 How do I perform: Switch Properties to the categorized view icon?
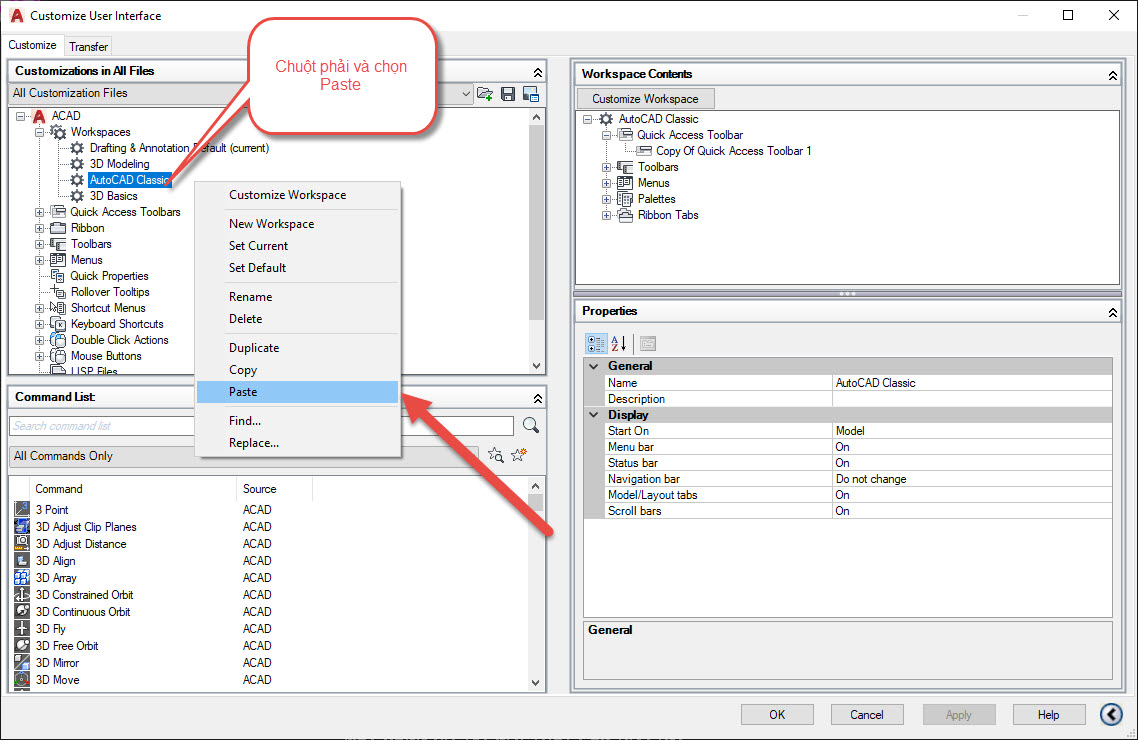595,343
